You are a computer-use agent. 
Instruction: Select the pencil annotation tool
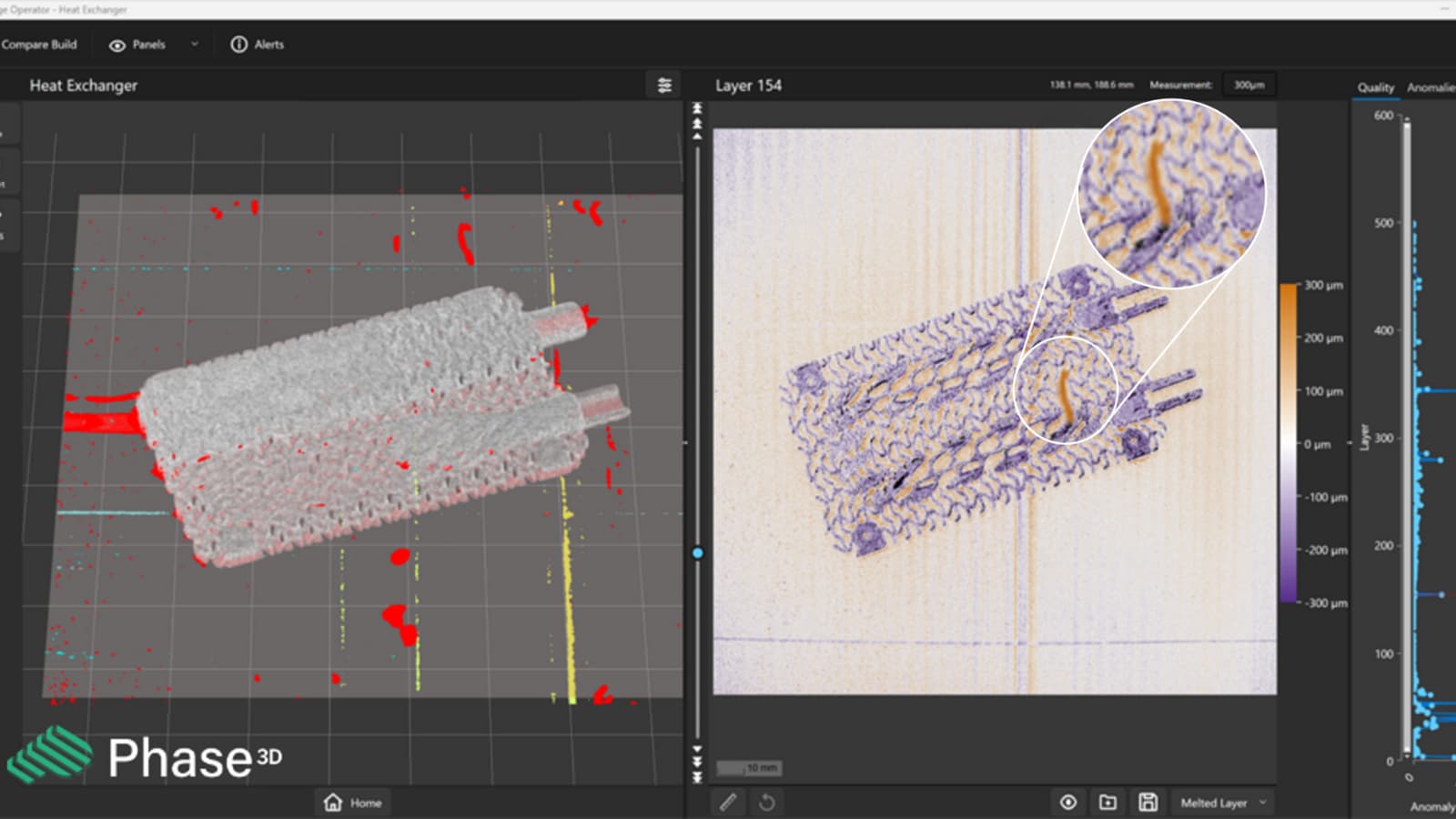[728, 803]
